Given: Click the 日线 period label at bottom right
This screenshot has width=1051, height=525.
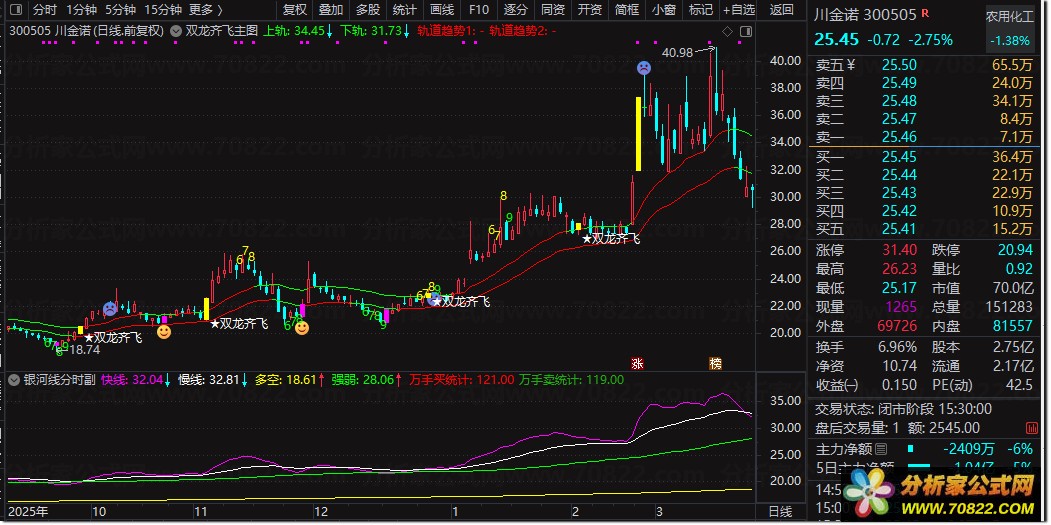Looking at the screenshot, I should 779,512.
